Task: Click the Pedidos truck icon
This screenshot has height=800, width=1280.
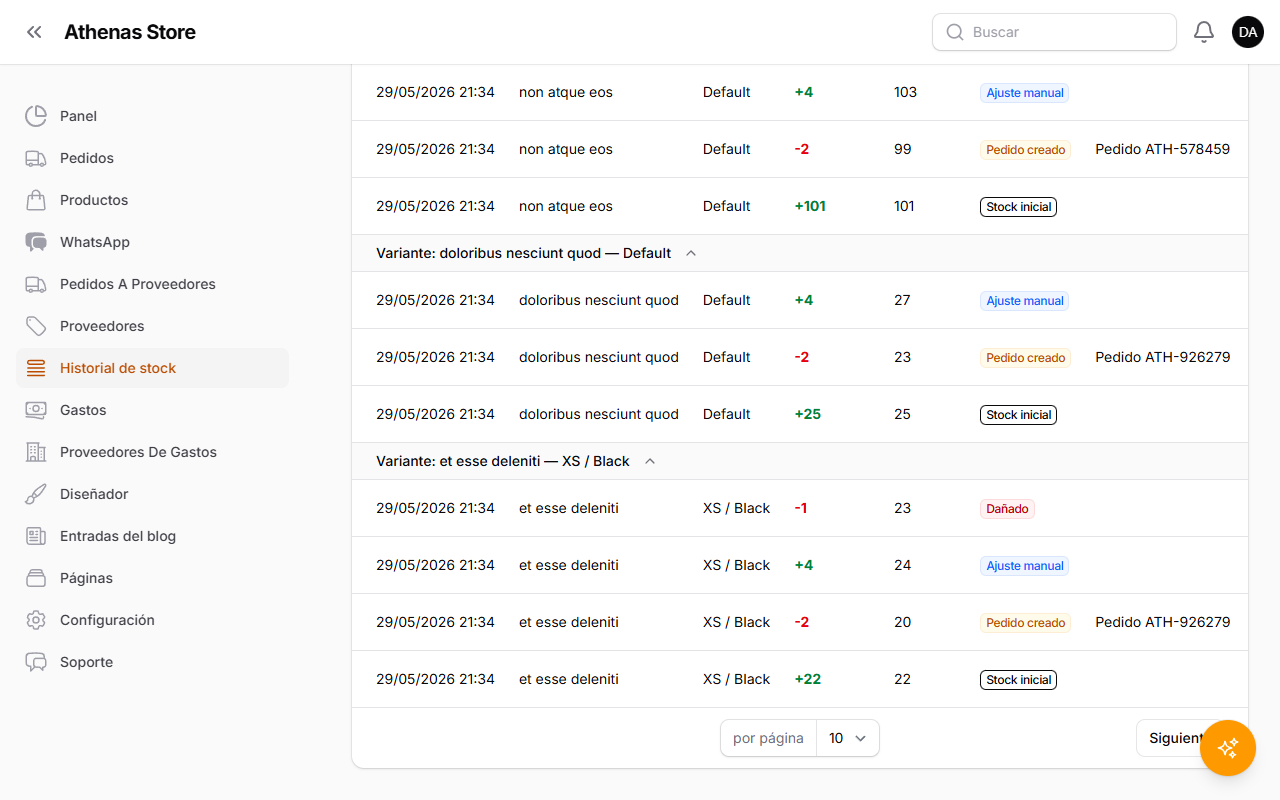Action: click(36, 158)
